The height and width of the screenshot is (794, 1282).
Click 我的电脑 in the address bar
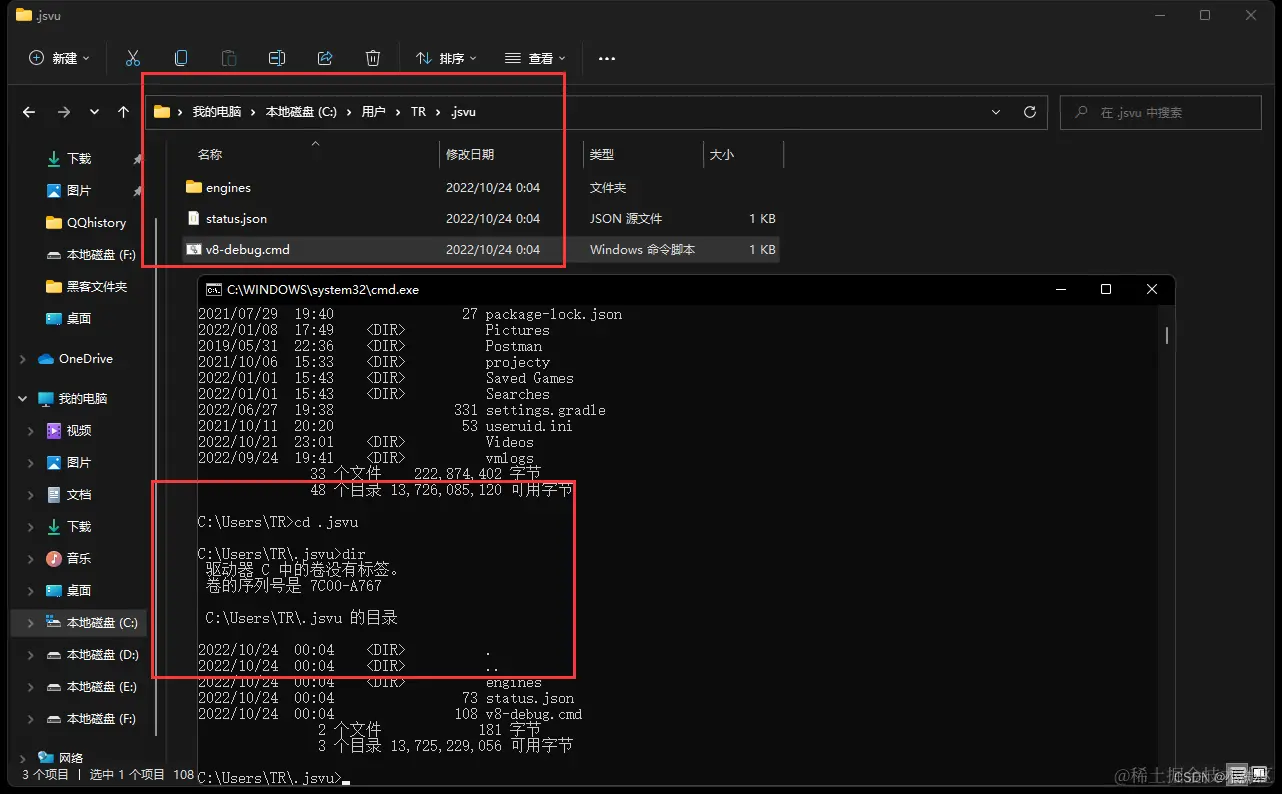point(217,112)
